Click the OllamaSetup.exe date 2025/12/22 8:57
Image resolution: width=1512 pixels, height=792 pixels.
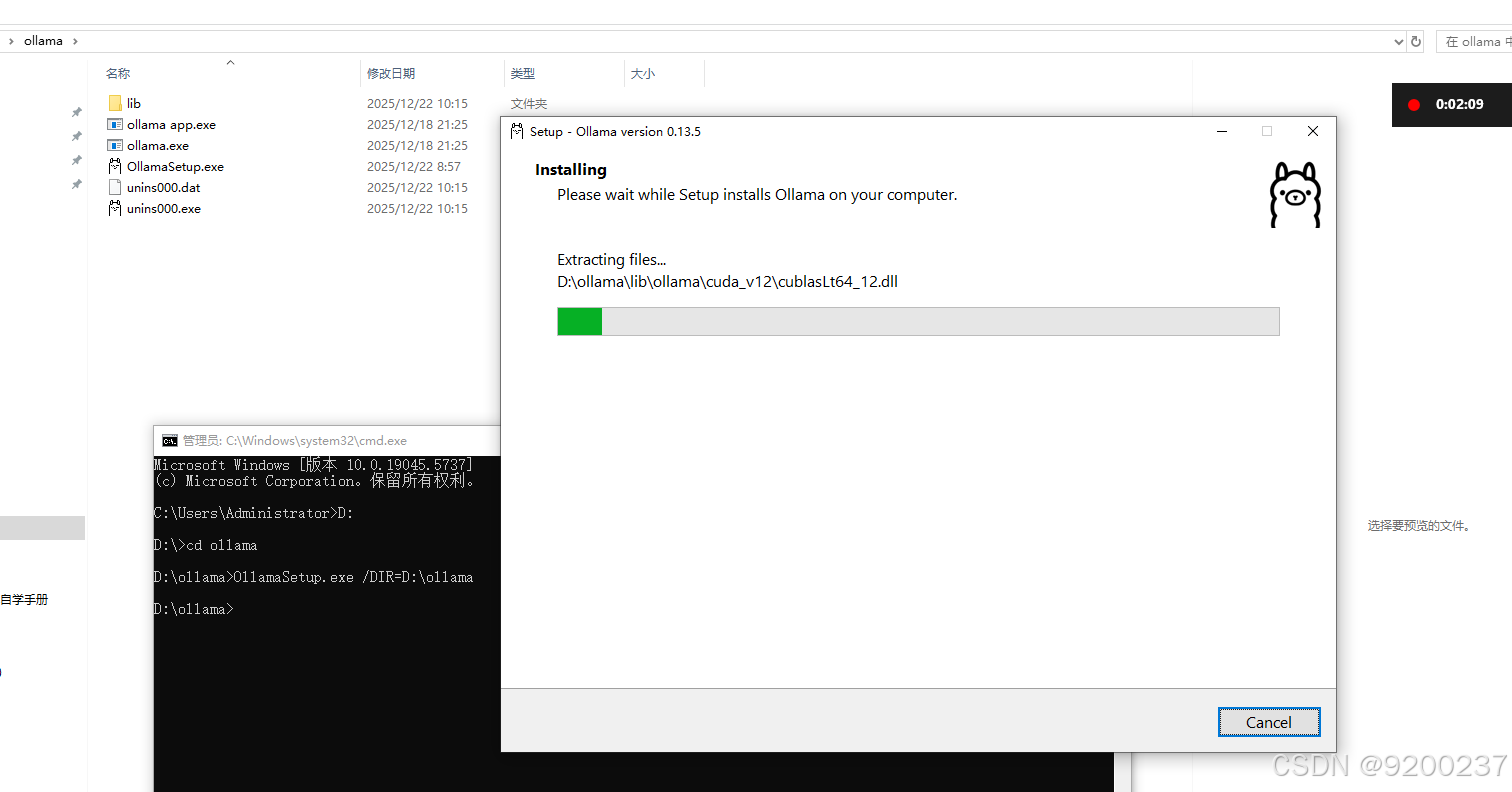pos(414,166)
